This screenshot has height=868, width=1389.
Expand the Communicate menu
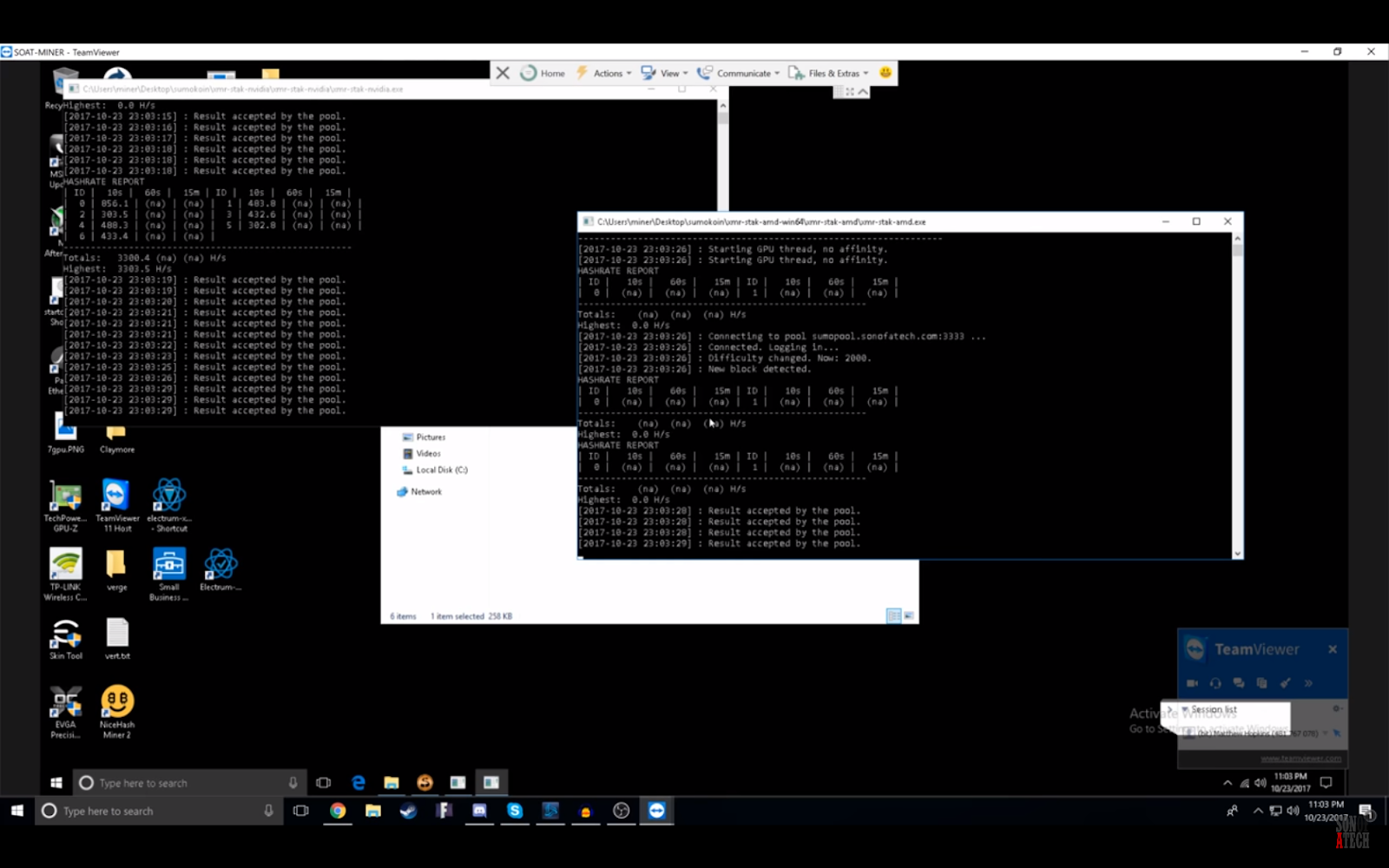[x=739, y=73]
